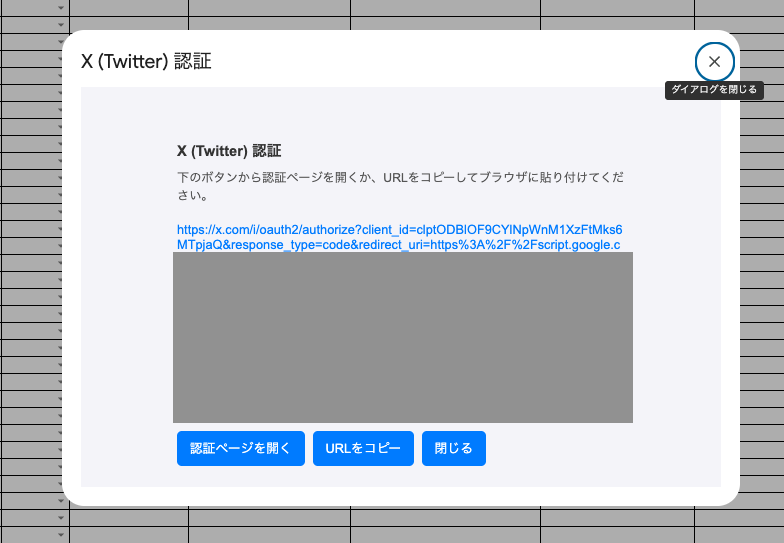Expand the dropdown arrow in the second-to-last row
The image size is (784, 543).
click(x=60, y=518)
